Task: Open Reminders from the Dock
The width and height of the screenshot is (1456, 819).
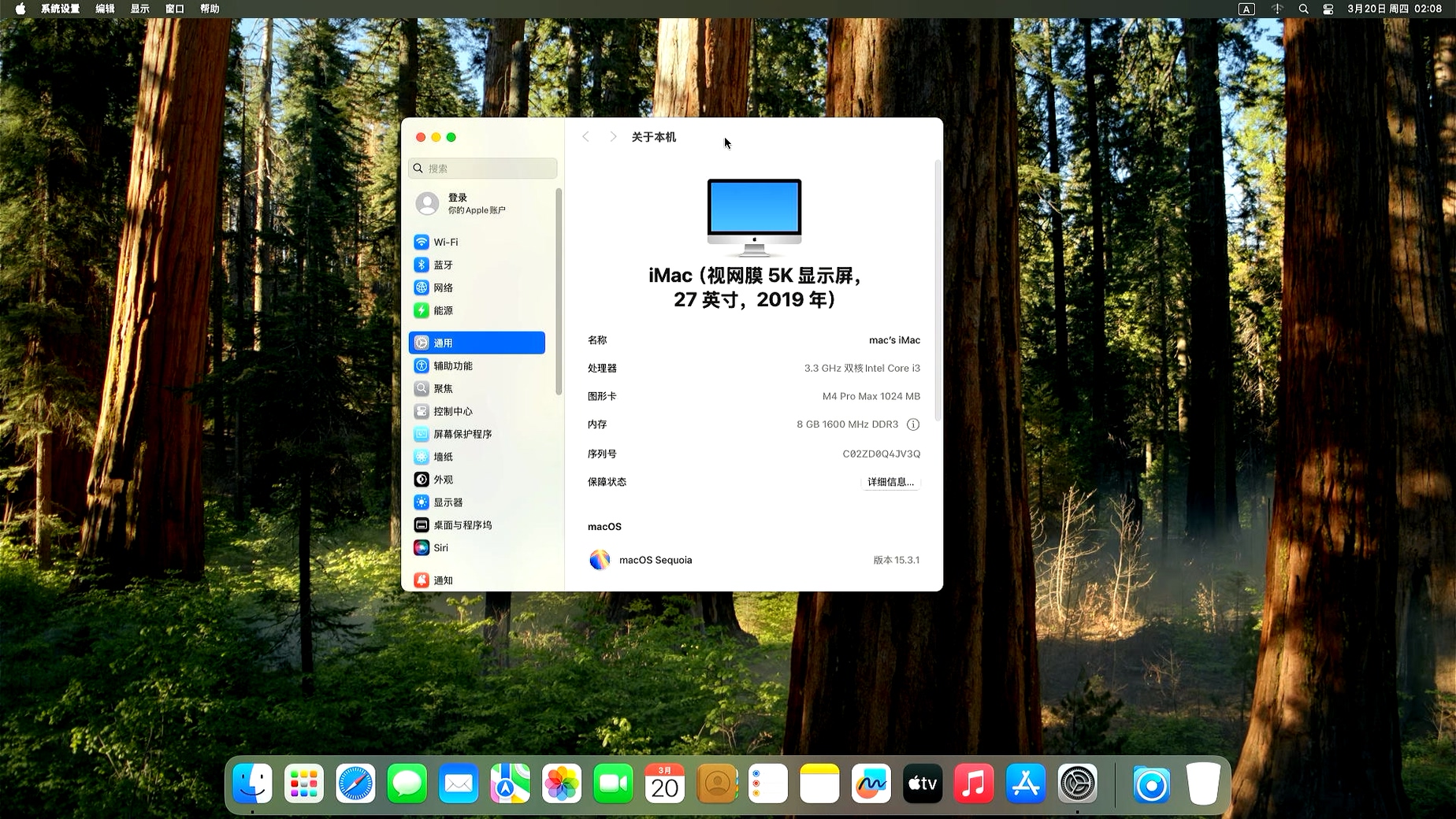Action: click(768, 784)
